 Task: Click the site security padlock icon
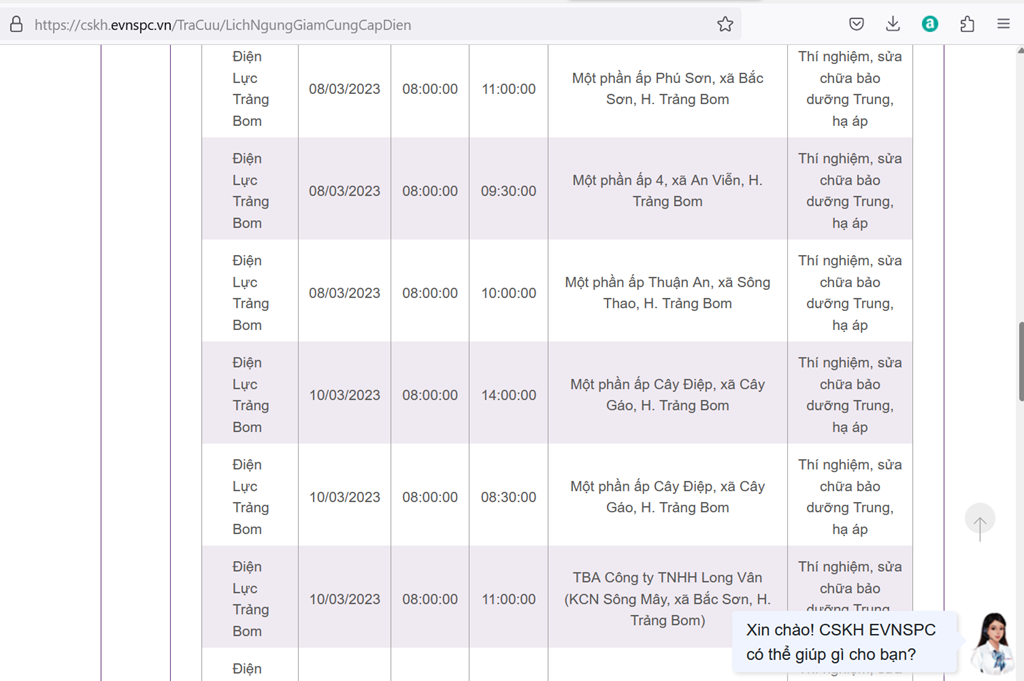point(16,25)
